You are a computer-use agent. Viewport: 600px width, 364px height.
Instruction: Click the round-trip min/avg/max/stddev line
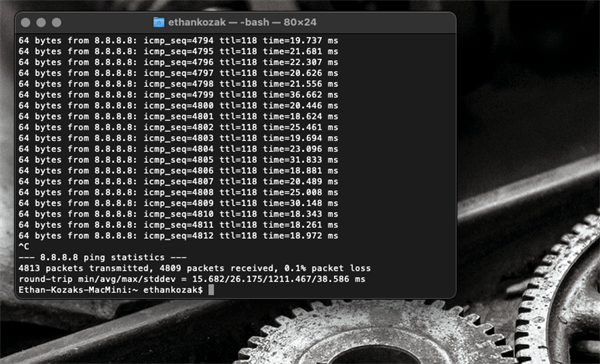point(192,279)
